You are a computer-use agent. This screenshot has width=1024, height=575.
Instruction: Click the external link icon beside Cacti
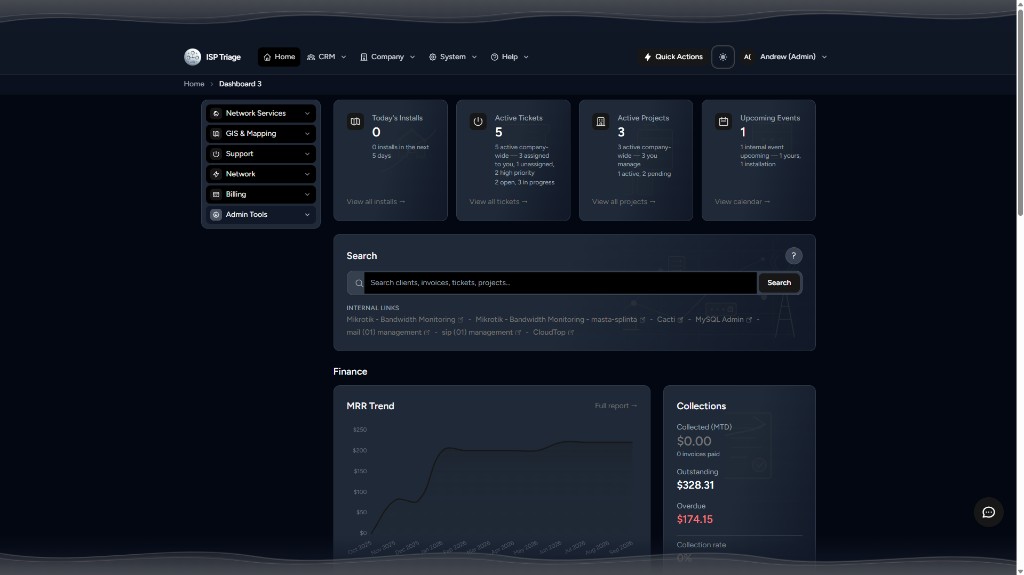(680, 320)
